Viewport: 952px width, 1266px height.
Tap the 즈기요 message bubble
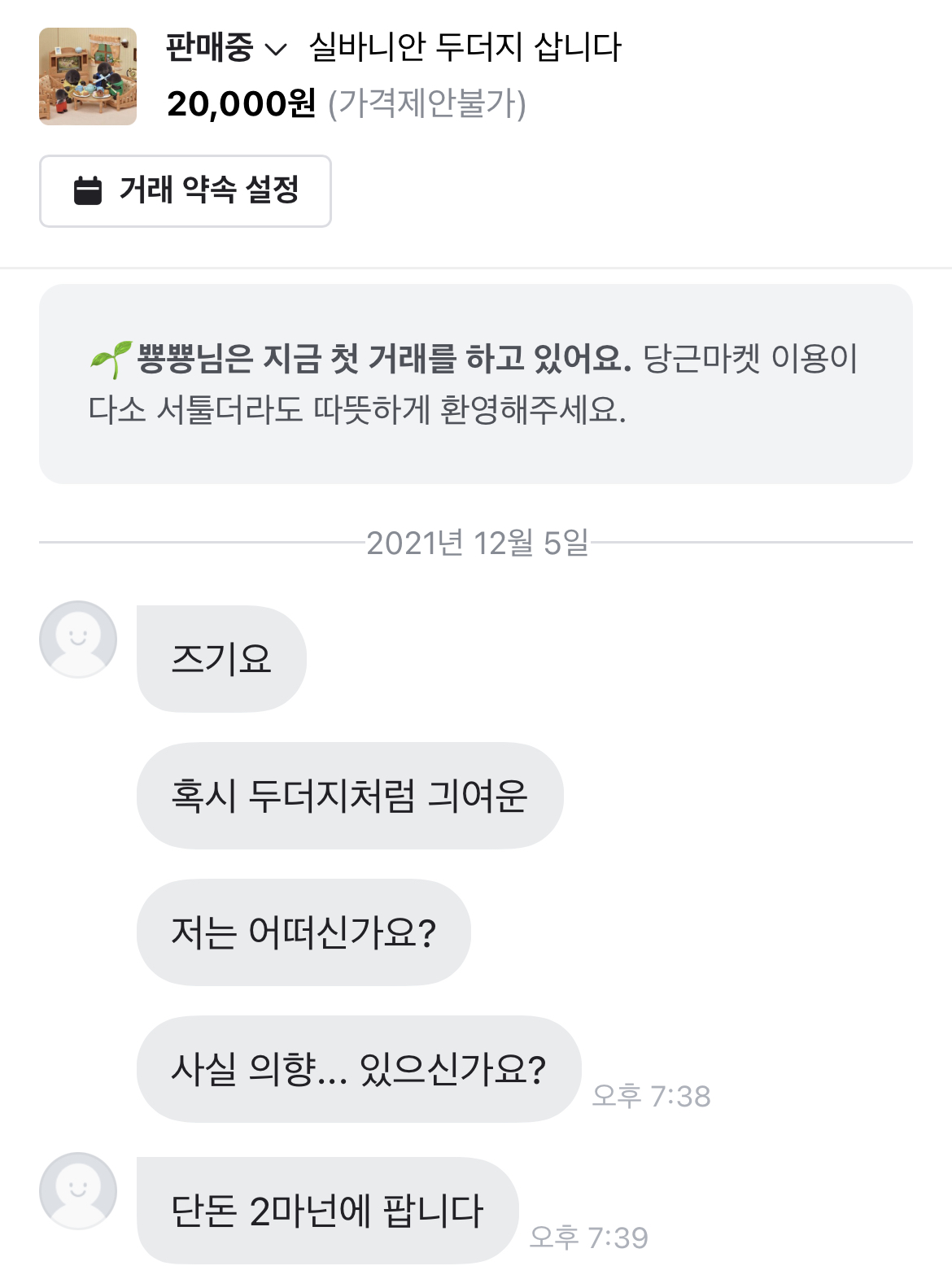221,659
